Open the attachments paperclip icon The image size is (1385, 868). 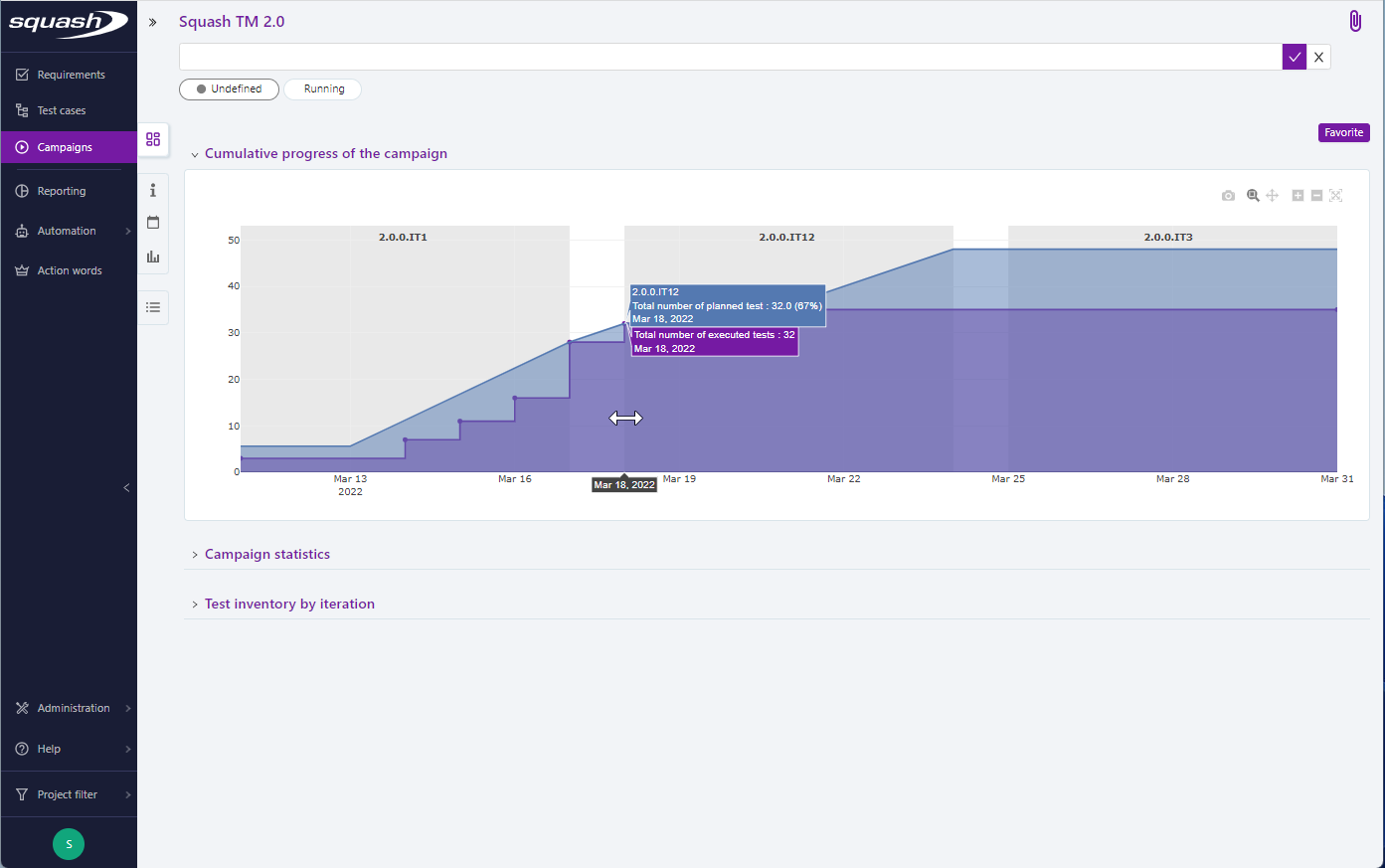pos(1355,20)
